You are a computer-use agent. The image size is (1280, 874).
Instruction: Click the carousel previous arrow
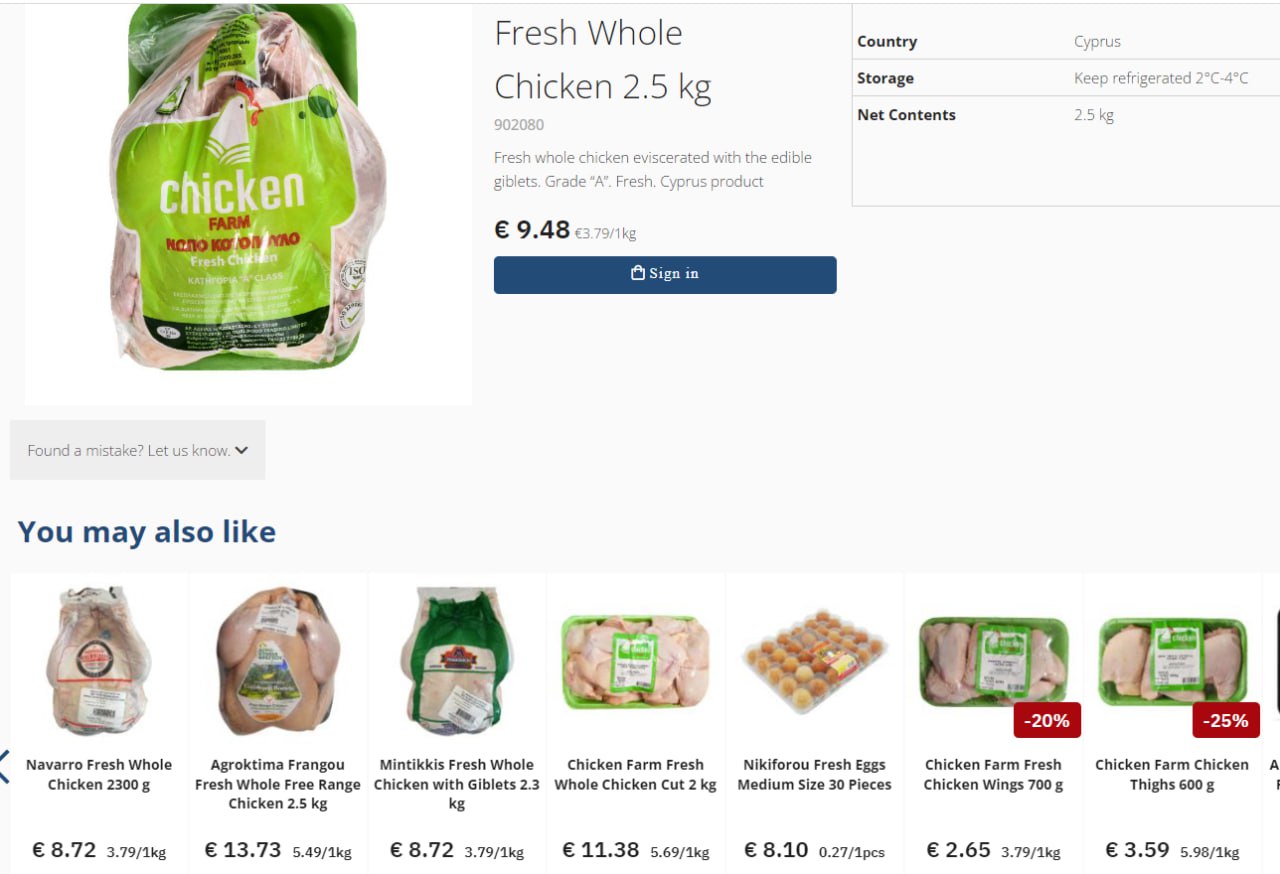click(x=4, y=766)
